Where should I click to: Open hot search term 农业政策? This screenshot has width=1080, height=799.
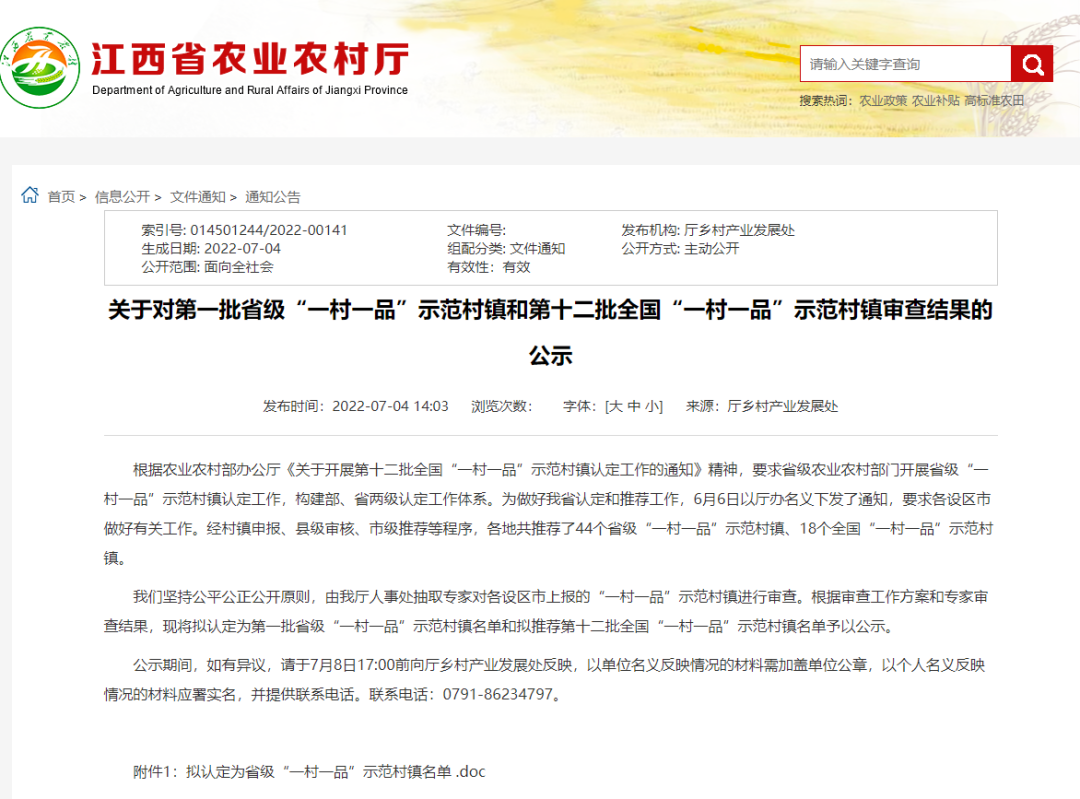[883, 101]
